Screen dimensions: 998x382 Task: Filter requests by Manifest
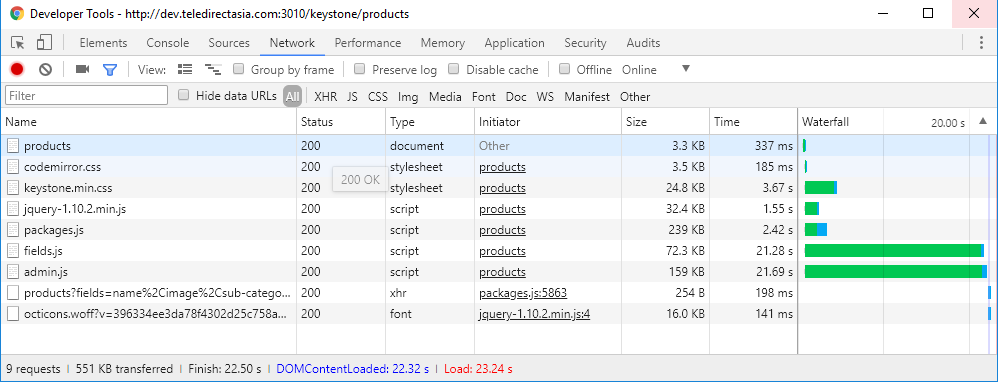pyautogui.click(x=587, y=97)
